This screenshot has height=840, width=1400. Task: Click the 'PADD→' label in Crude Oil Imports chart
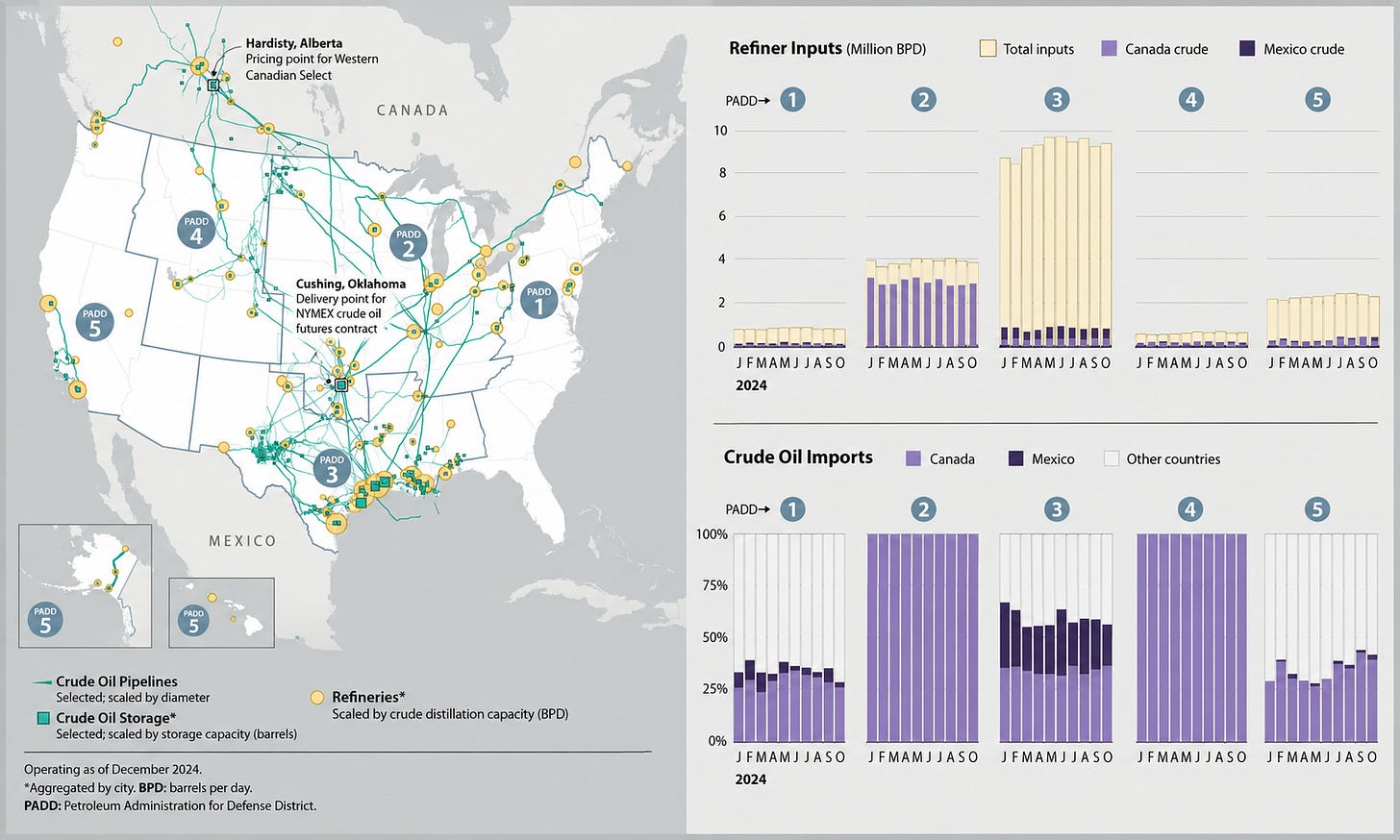[748, 509]
